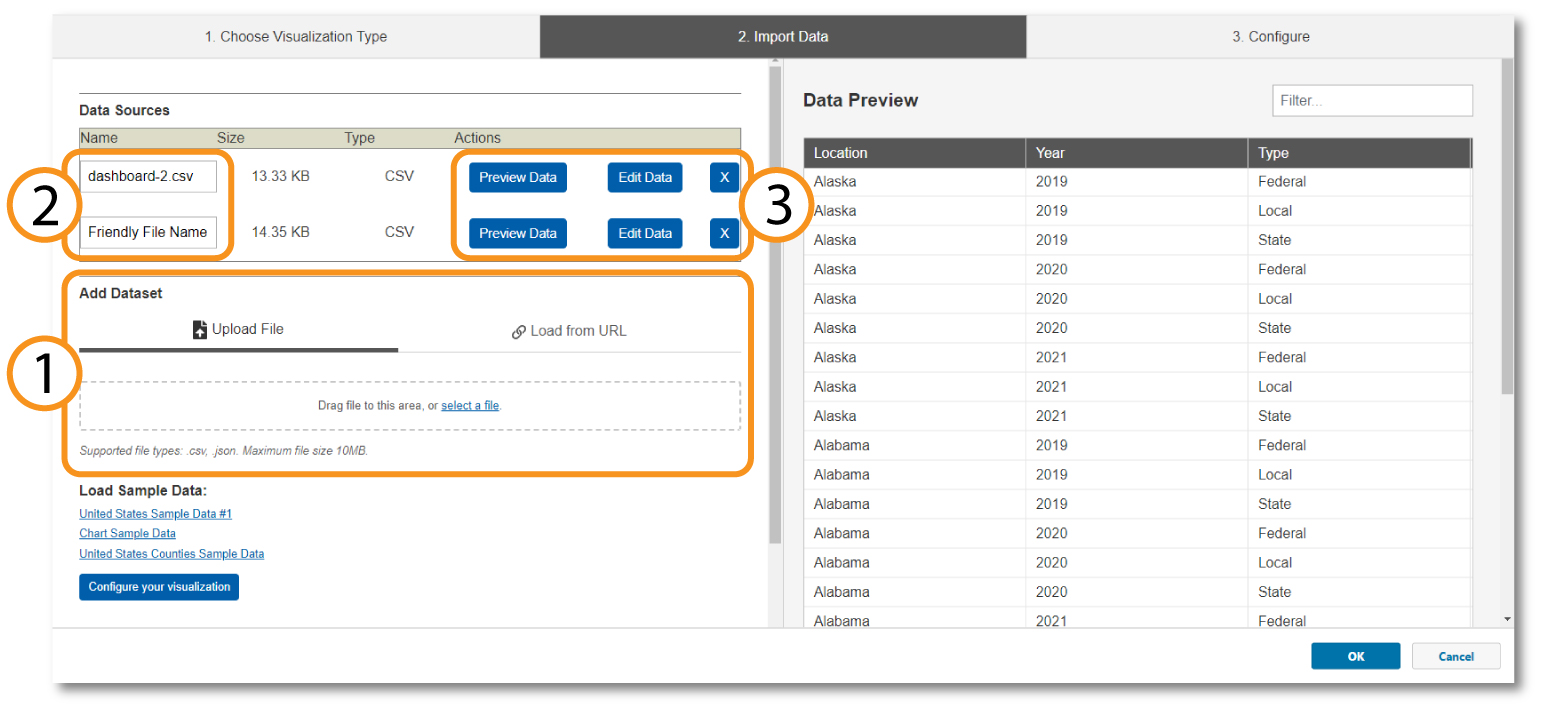Click the Load from URL link icon

pyautogui.click(x=519, y=330)
